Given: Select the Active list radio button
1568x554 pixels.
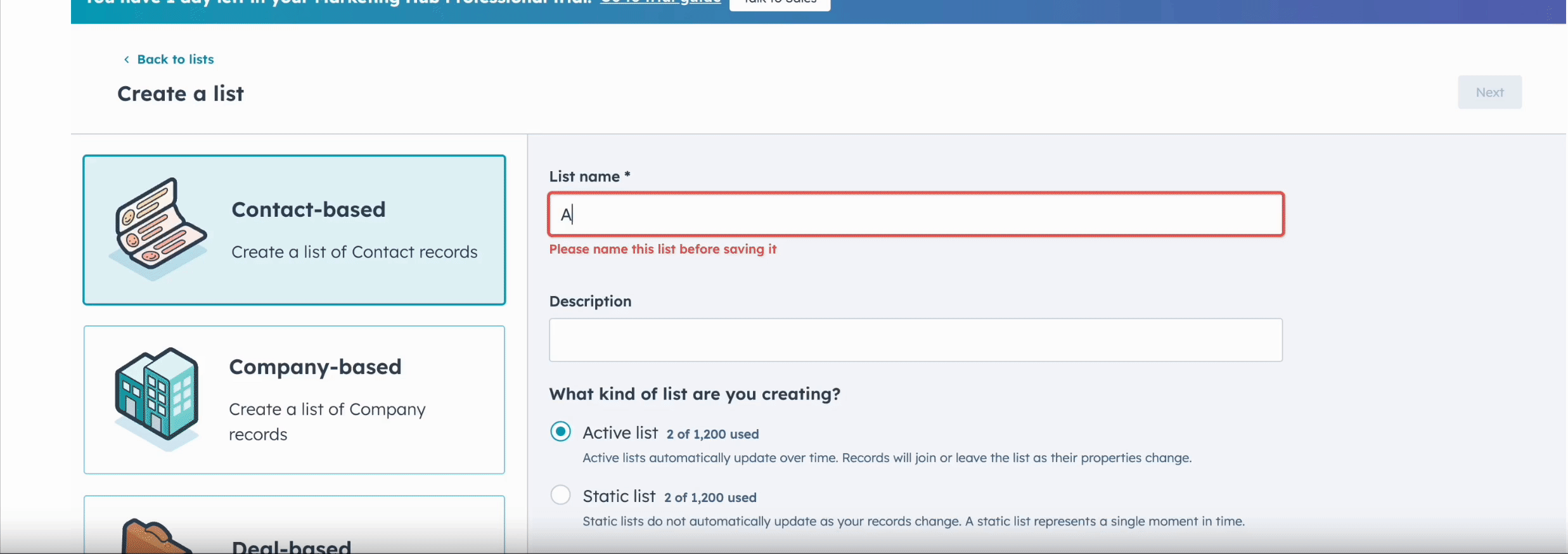Looking at the screenshot, I should tap(560, 432).
